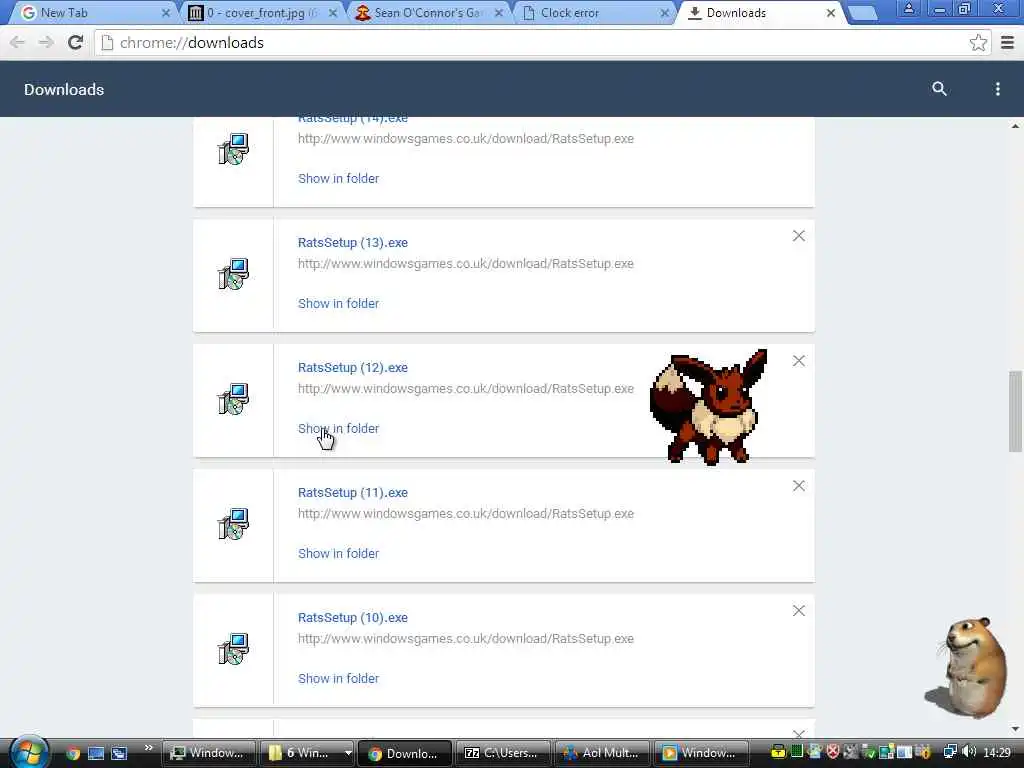Go back to the previous page
Screen dimensions: 1024x768
(x=17, y=42)
